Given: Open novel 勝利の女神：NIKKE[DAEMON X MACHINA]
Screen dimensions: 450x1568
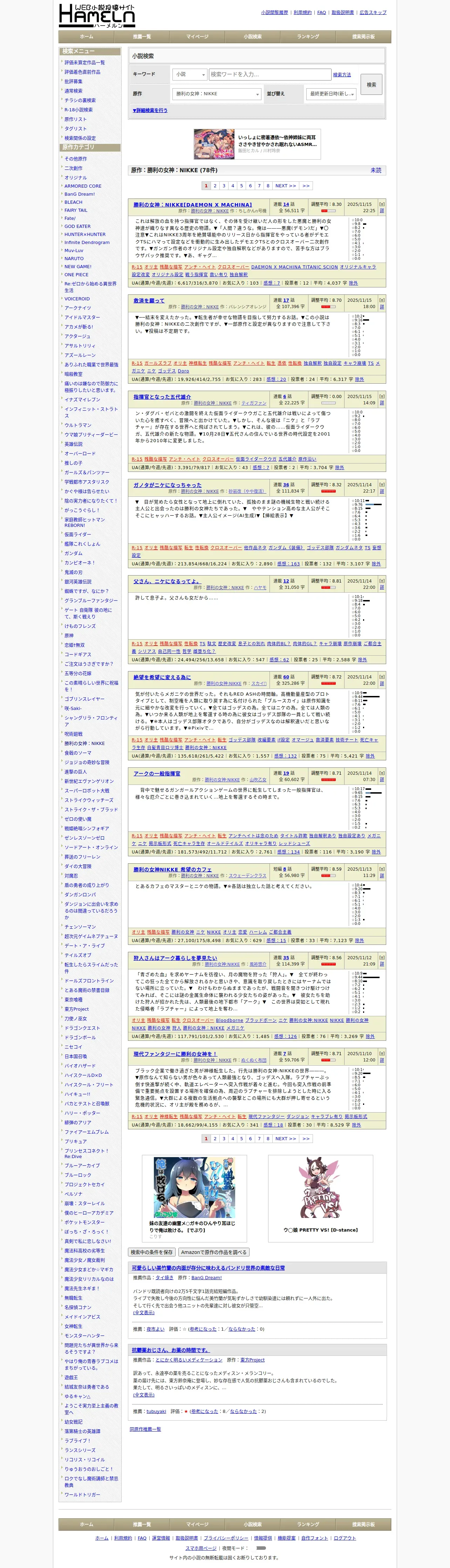Looking at the screenshot, I should point(193,204).
